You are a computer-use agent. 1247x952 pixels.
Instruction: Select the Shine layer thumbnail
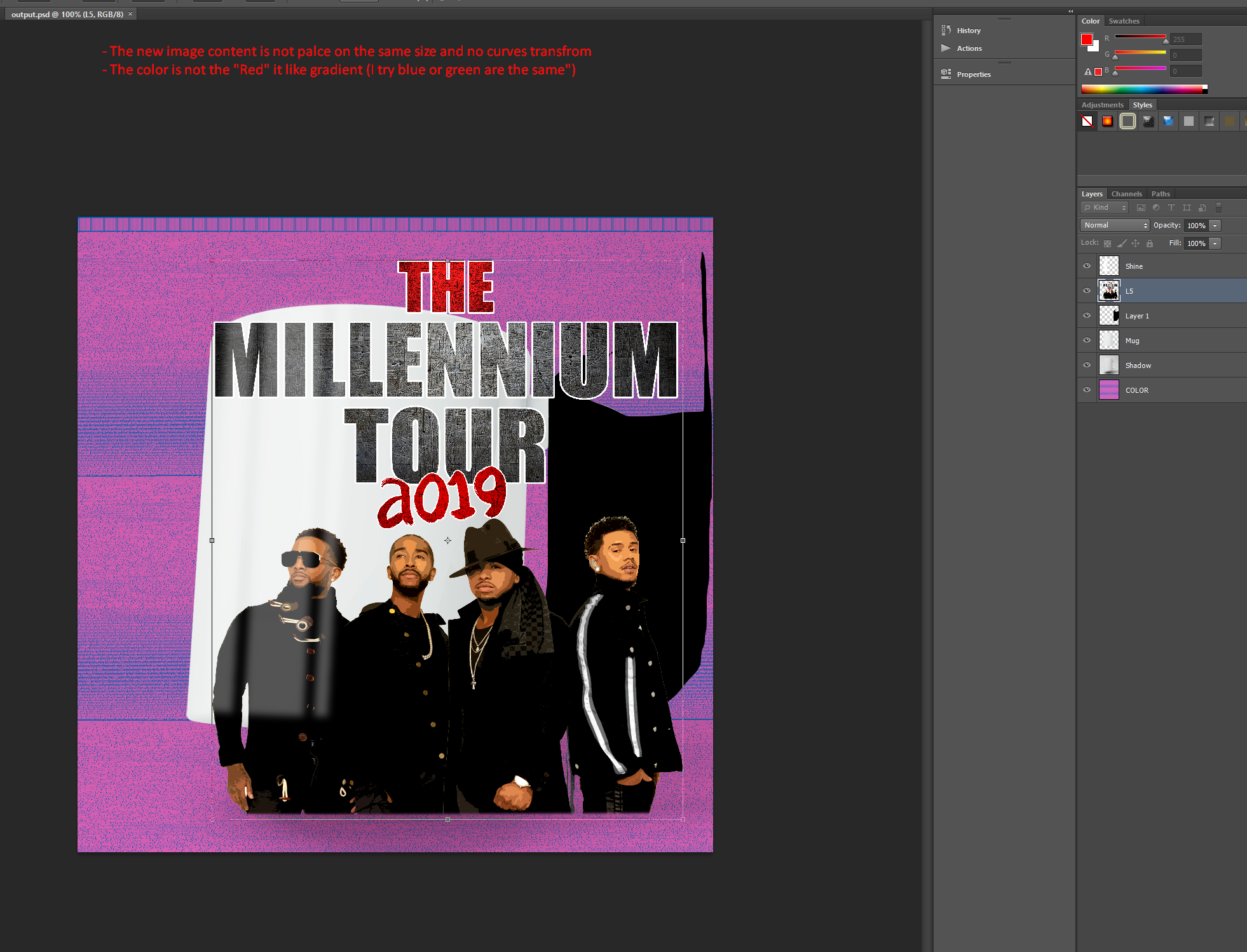click(x=1109, y=266)
